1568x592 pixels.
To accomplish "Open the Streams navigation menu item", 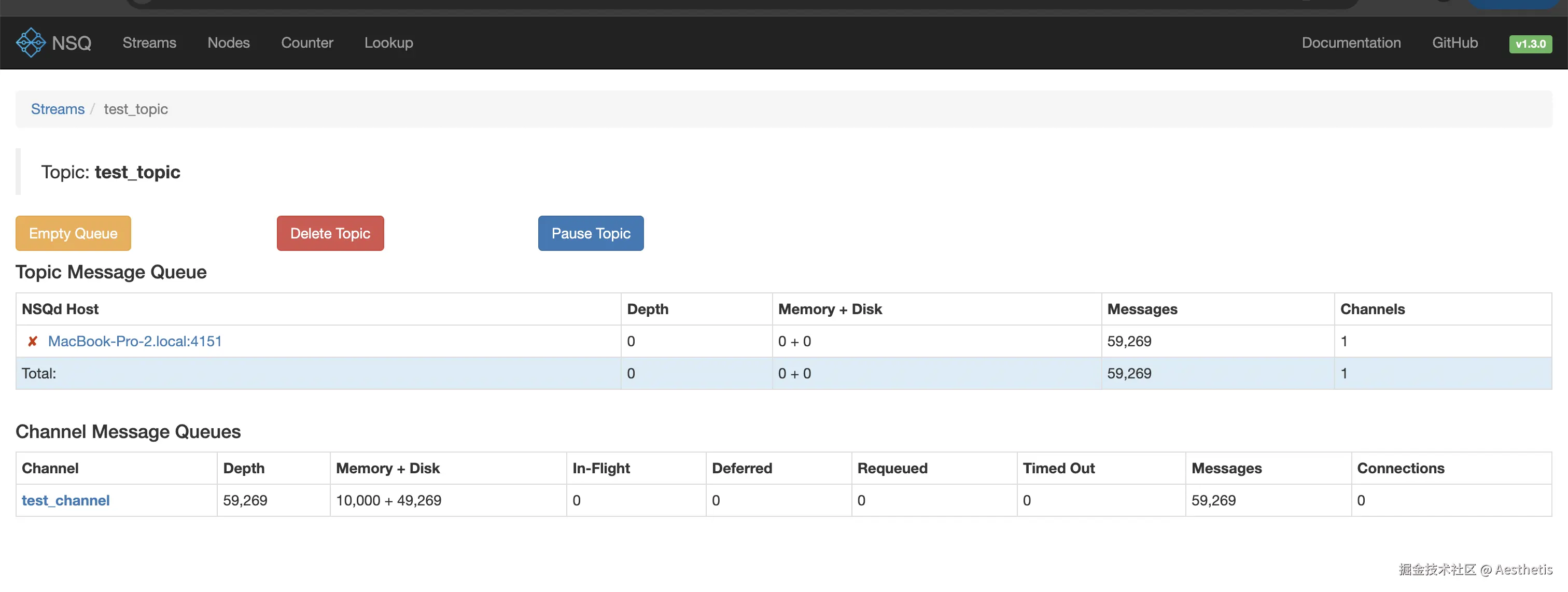I will [x=149, y=43].
